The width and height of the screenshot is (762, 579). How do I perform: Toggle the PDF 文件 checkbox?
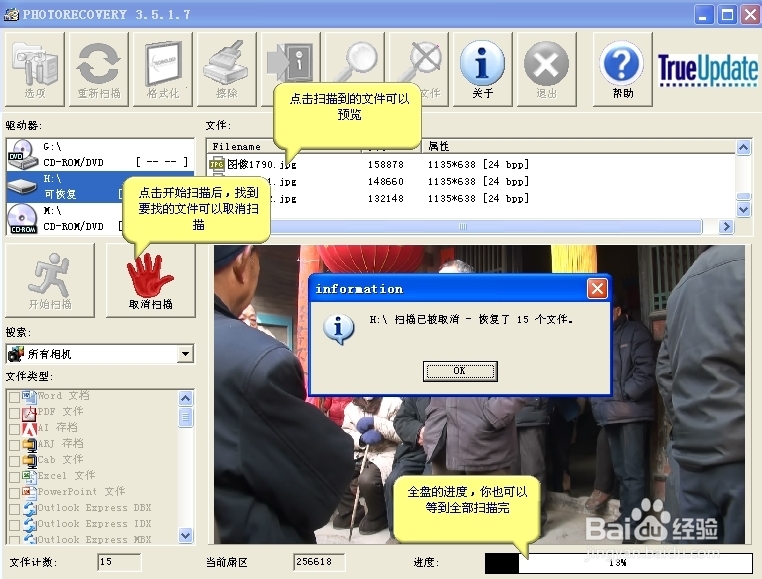pyautogui.click(x=15, y=414)
